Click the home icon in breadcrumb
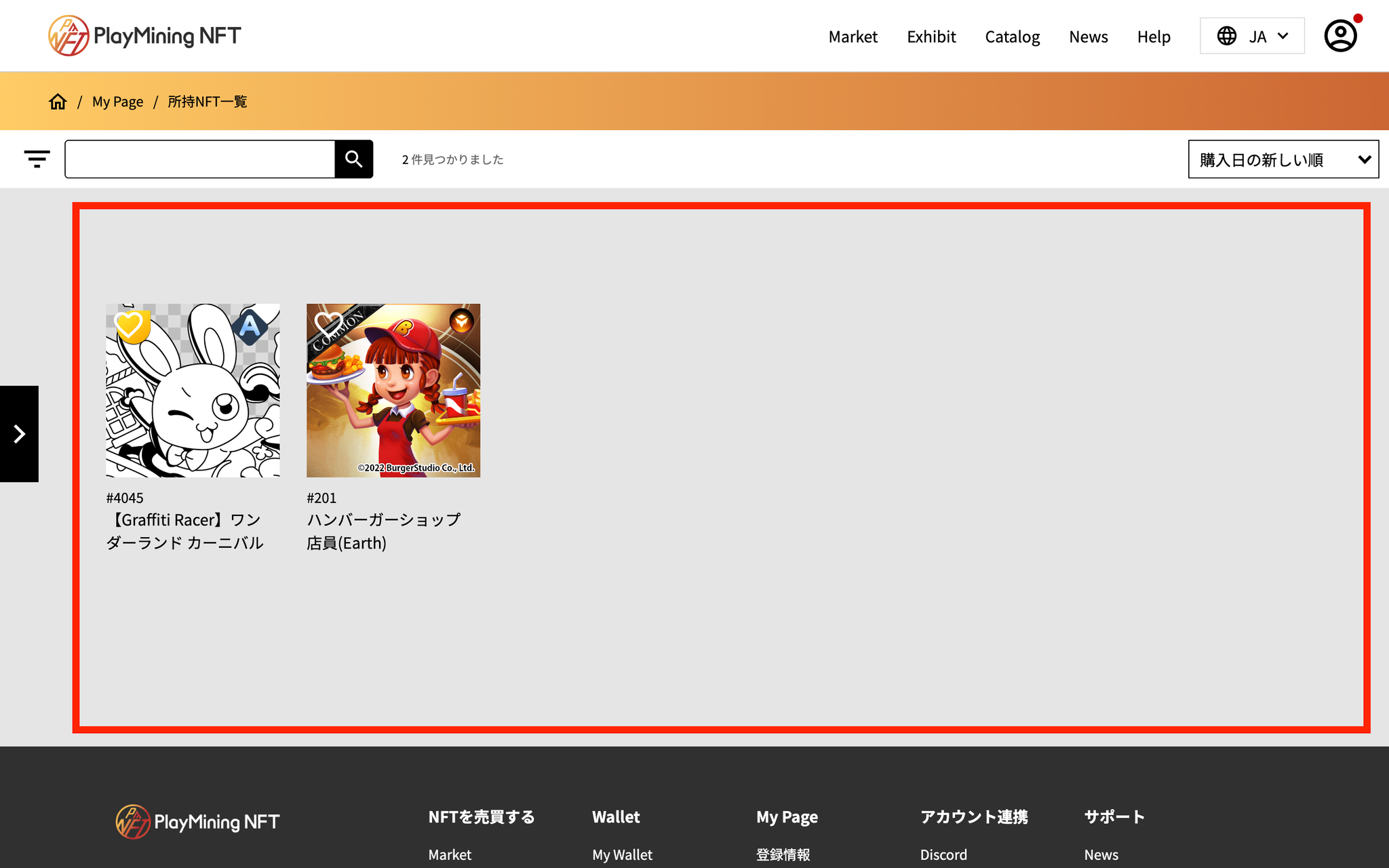 pyautogui.click(x=58, y=102)
